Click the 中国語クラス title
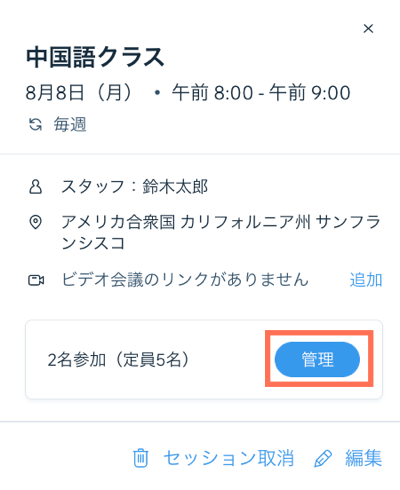The width and height of the screenshot is (400, 490). coord(95,57)
